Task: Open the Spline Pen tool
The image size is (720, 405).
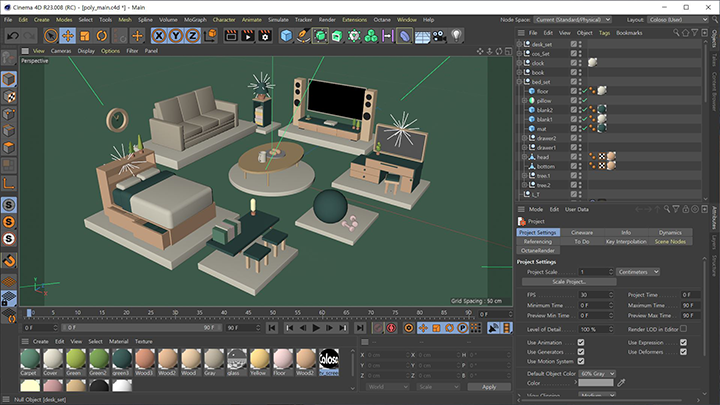Action: 303,36
